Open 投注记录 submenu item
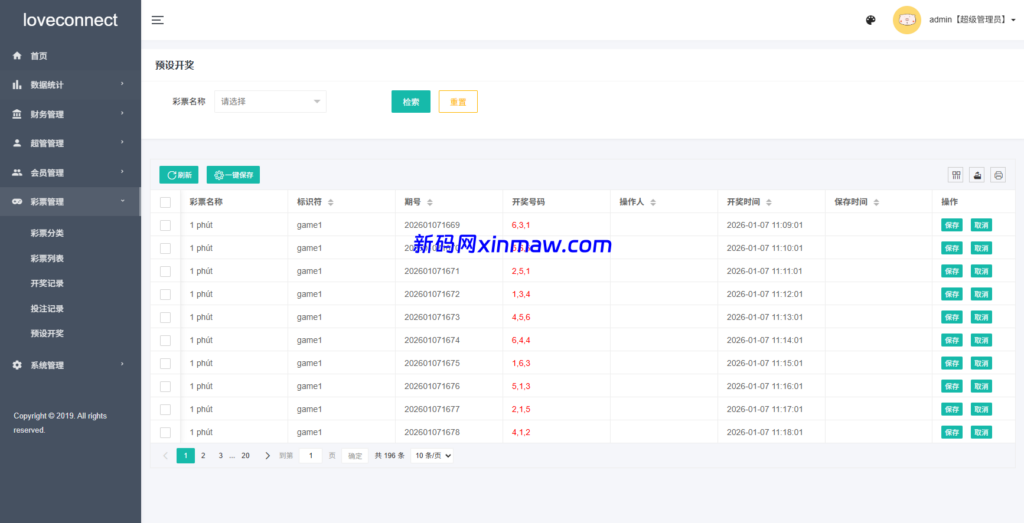 coord(47,308)
